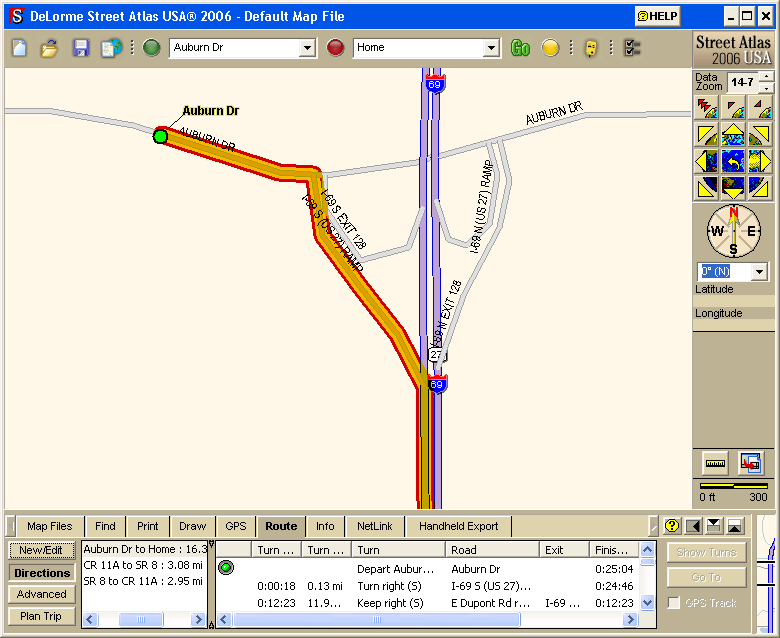Click directions table scroll up arrow

(x=647, y=549)
